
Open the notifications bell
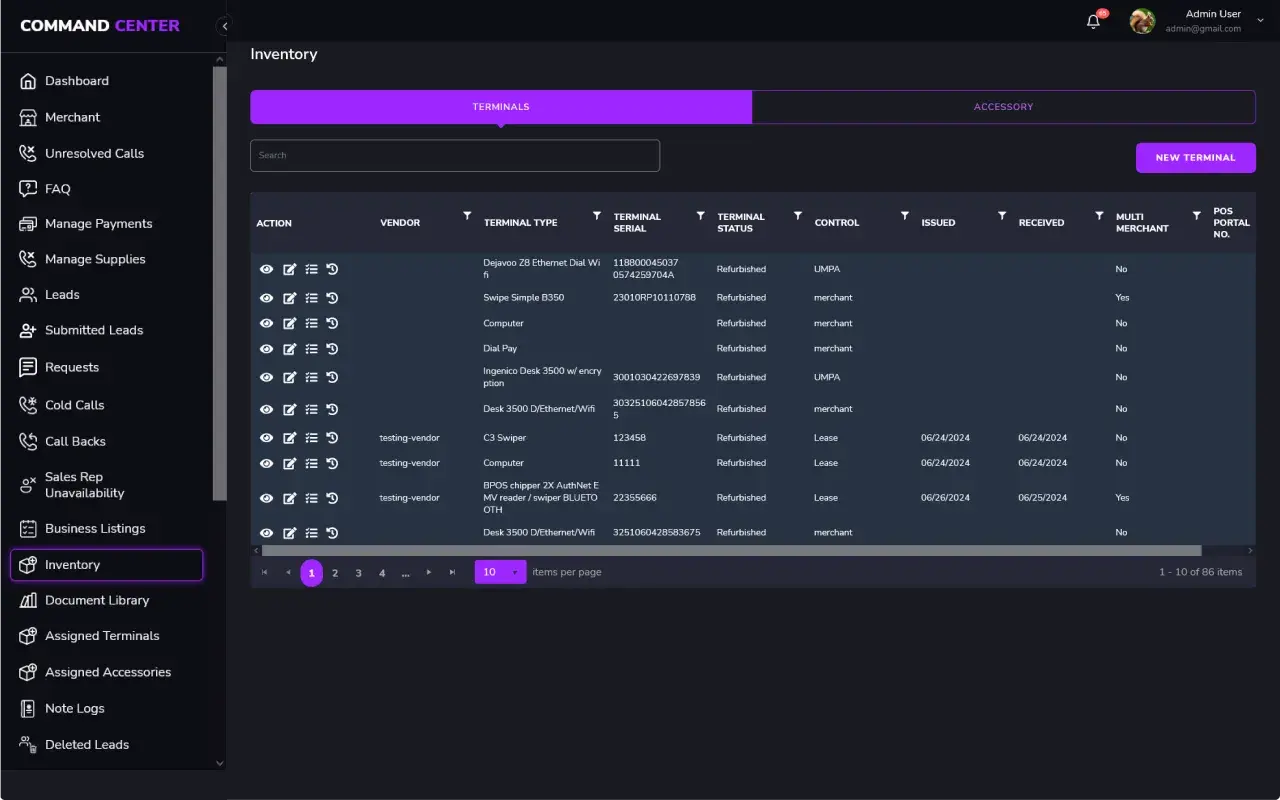[1093, 22]
